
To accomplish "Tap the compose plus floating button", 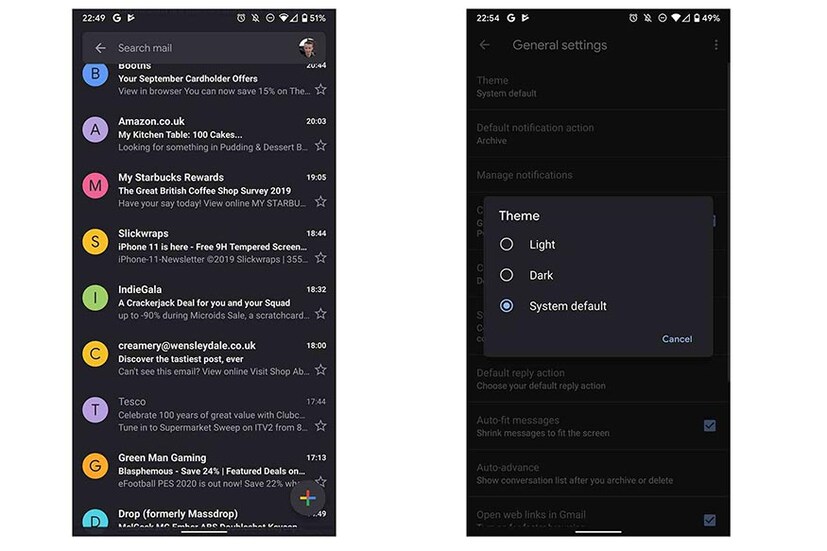I will click(x=307, y=498).
